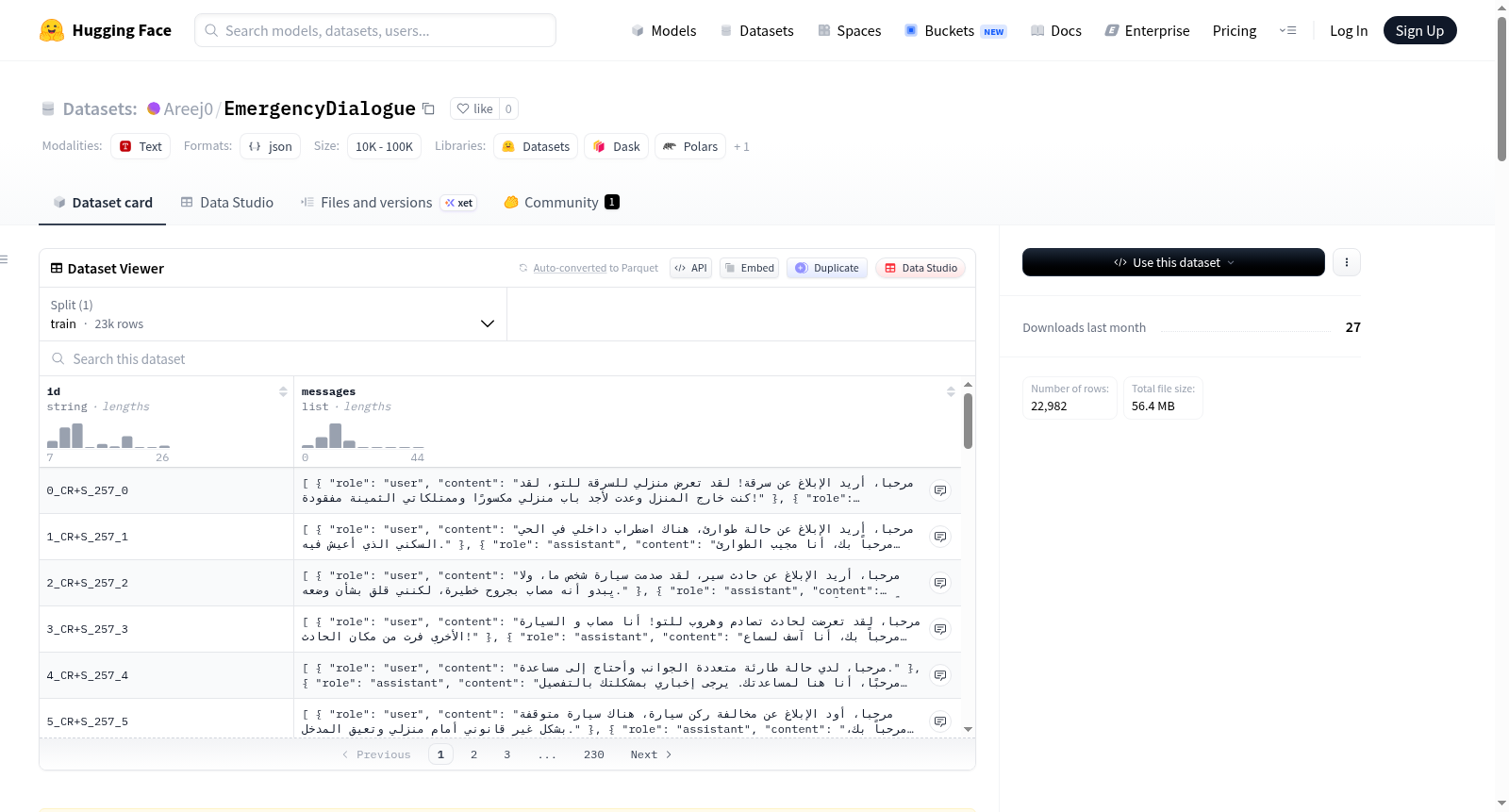Expand row 2_CR+S_257_2 conversation icon
Viewport: 1509px width, 812px height.
[940, 583]
